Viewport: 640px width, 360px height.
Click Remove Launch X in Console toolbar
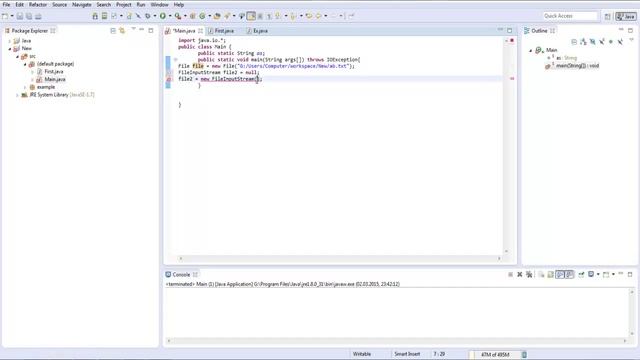click(x=520, y=274)
